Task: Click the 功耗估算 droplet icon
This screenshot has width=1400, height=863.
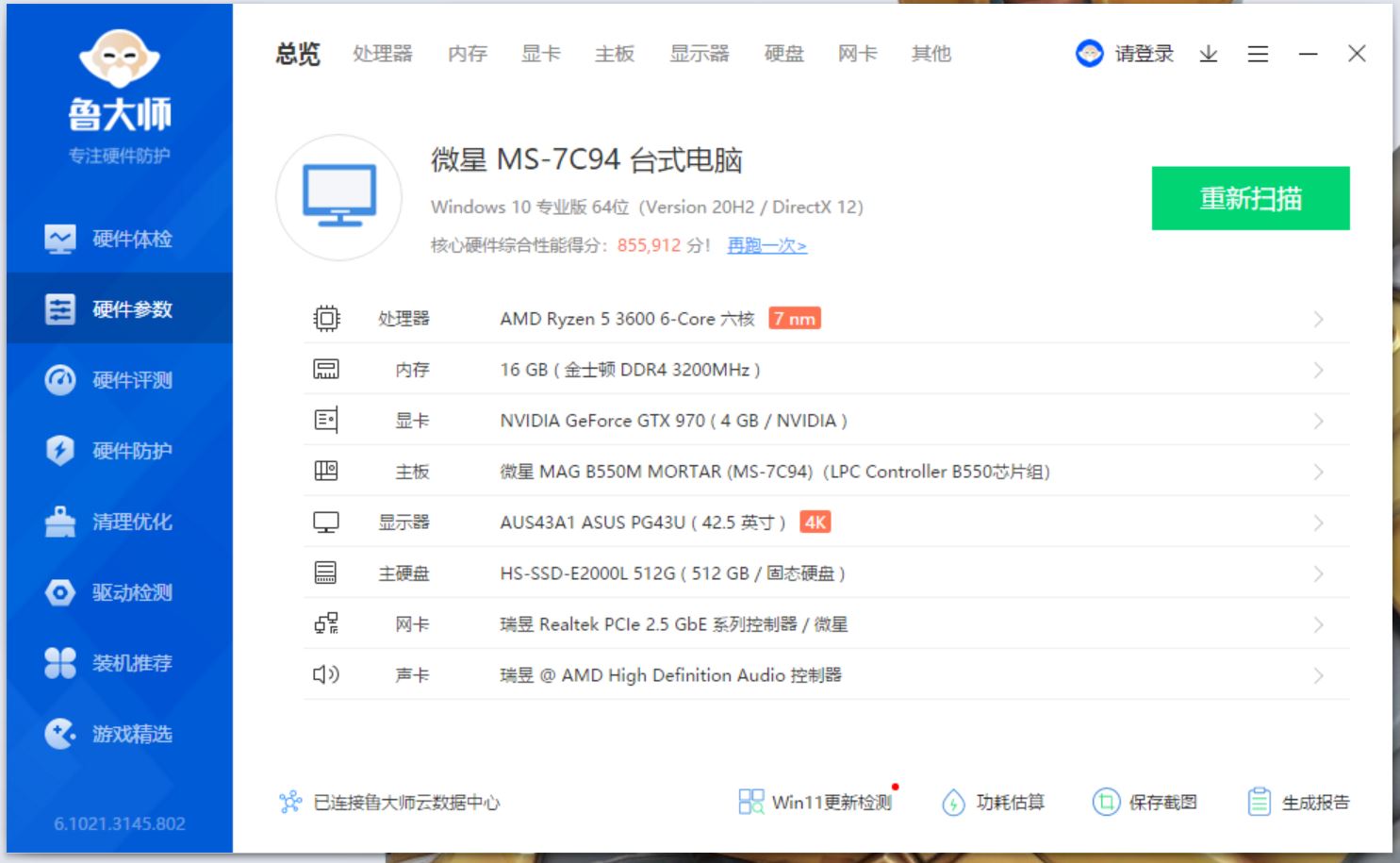Action: click(954, 803)
